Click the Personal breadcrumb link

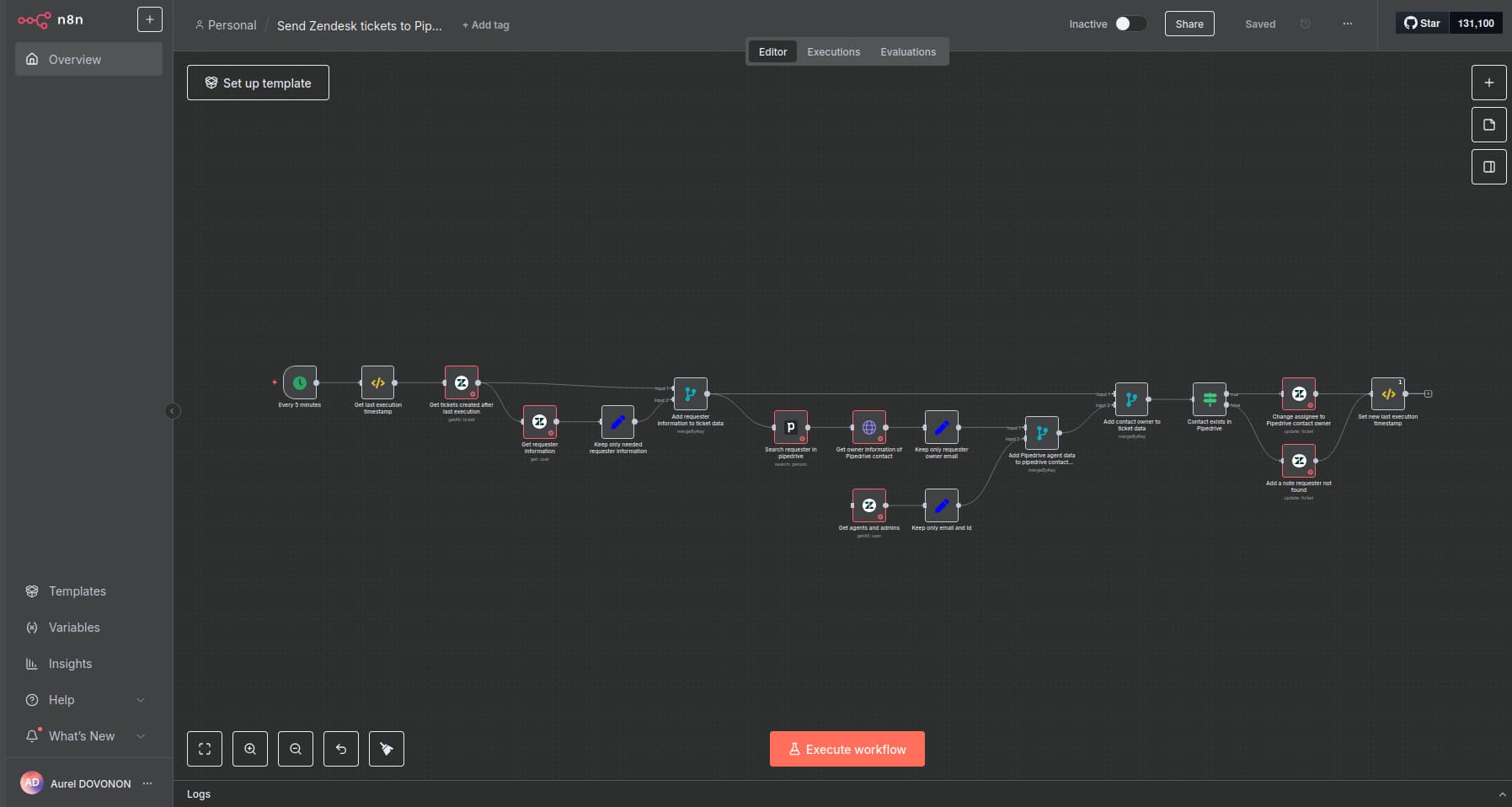[226, 25]
